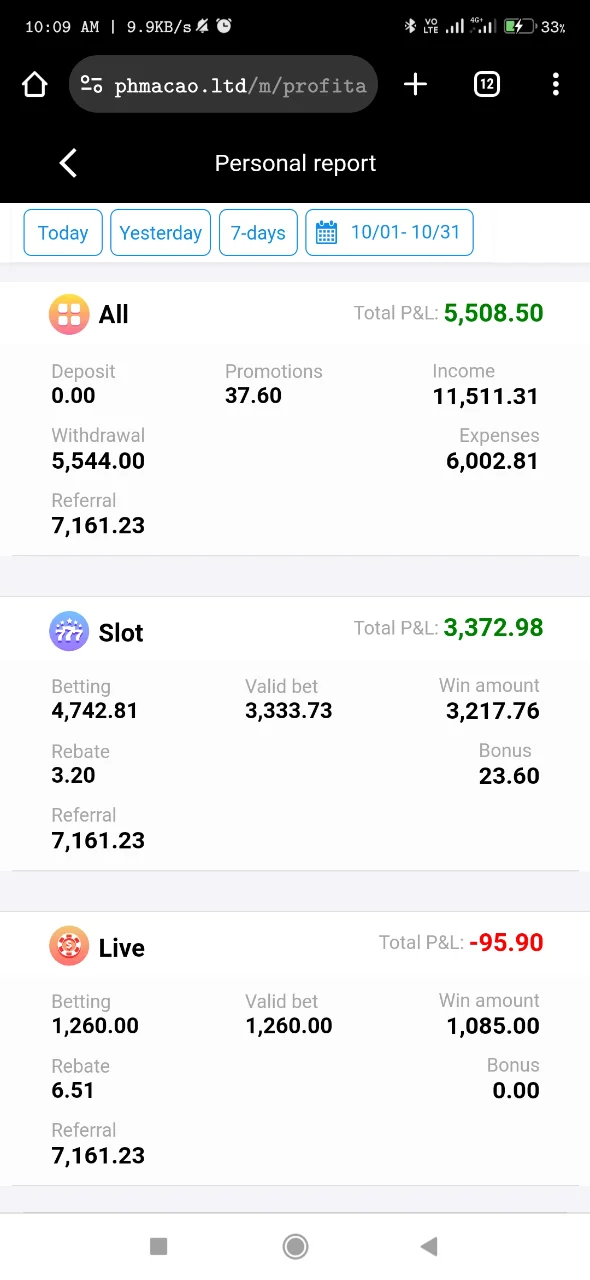Tap the Android back navigation button
Viewport: 590px width, 1280px height.
coord(430,1246)
